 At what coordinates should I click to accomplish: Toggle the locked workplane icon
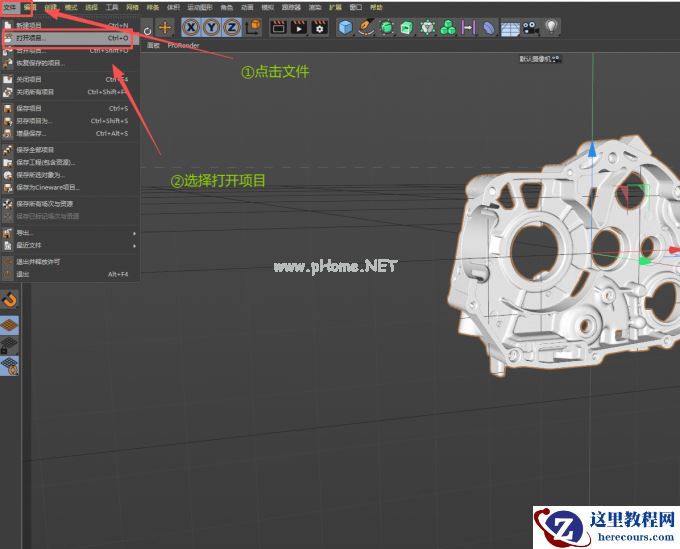pyautogui.click(x=9, y=346)
